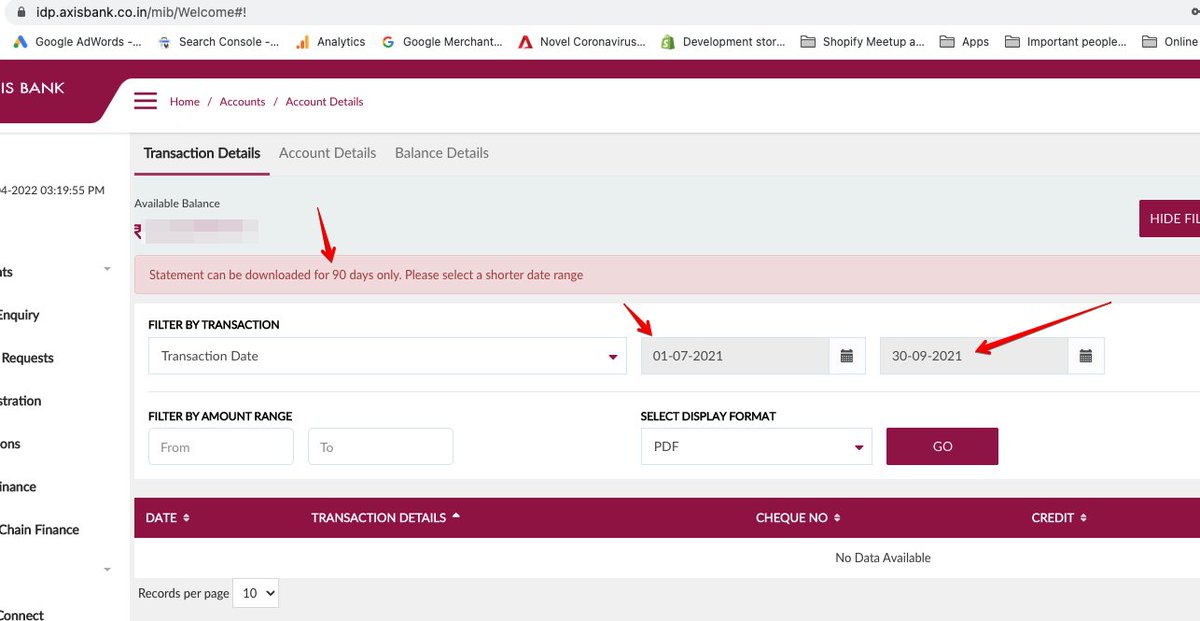Expand the upper sidebar menu chevron
1200x621 pixels.
(107, 270)
